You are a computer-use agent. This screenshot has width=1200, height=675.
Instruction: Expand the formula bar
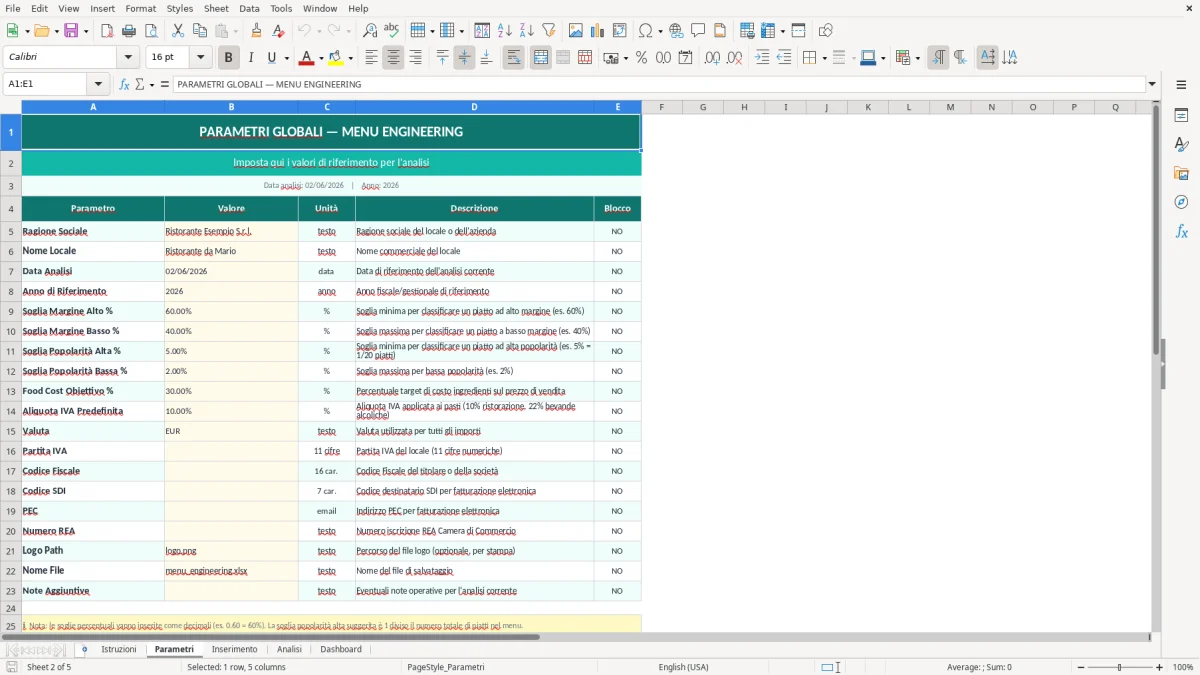(1152, 84)
